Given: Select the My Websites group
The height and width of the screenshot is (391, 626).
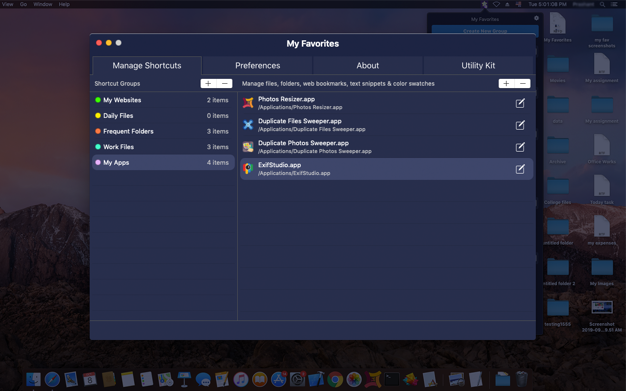Looking at the screenshot, I should (x=163, y=100).
